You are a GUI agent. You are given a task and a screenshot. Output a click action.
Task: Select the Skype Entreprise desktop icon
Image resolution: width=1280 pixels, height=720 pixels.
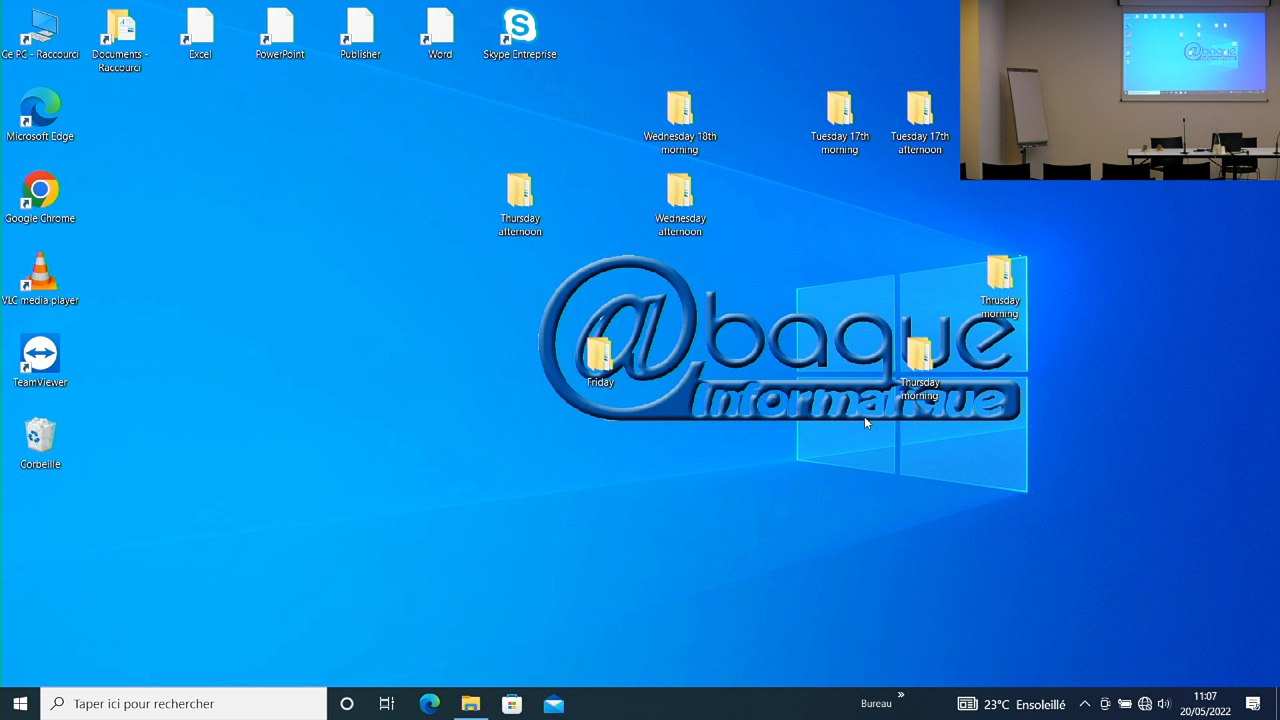[x=520, y=35]
